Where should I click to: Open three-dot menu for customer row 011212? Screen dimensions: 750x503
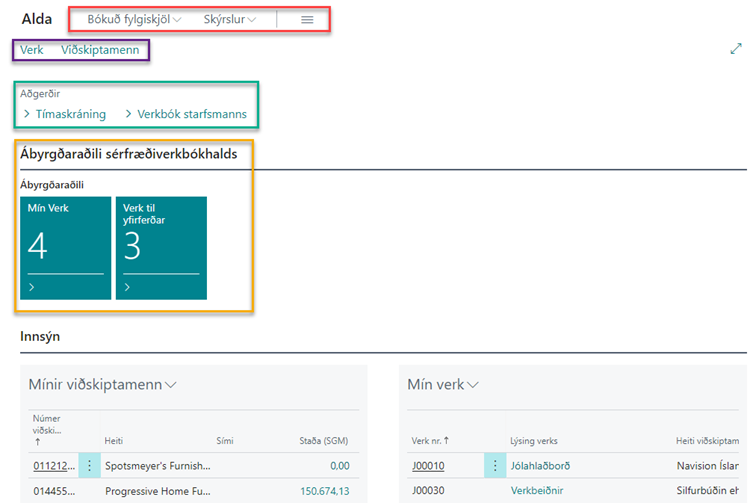click(x=89, y=465)
